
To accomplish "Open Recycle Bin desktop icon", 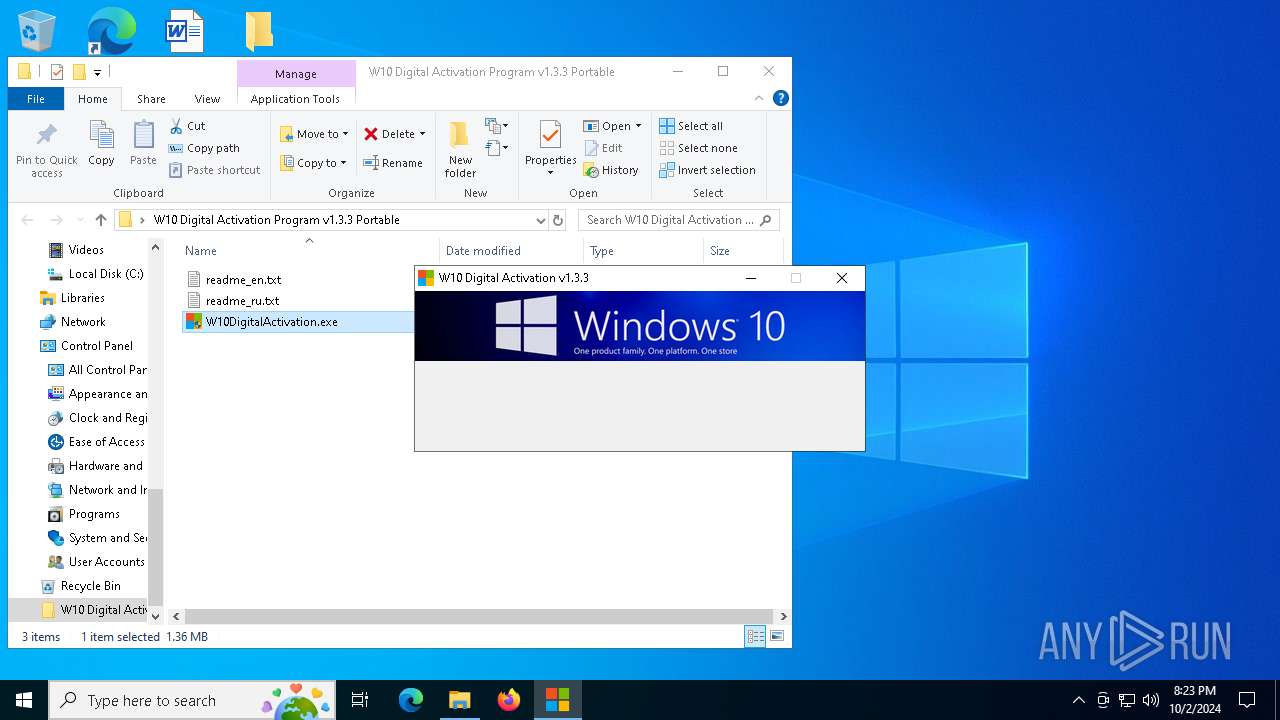I will coord(37,31).
